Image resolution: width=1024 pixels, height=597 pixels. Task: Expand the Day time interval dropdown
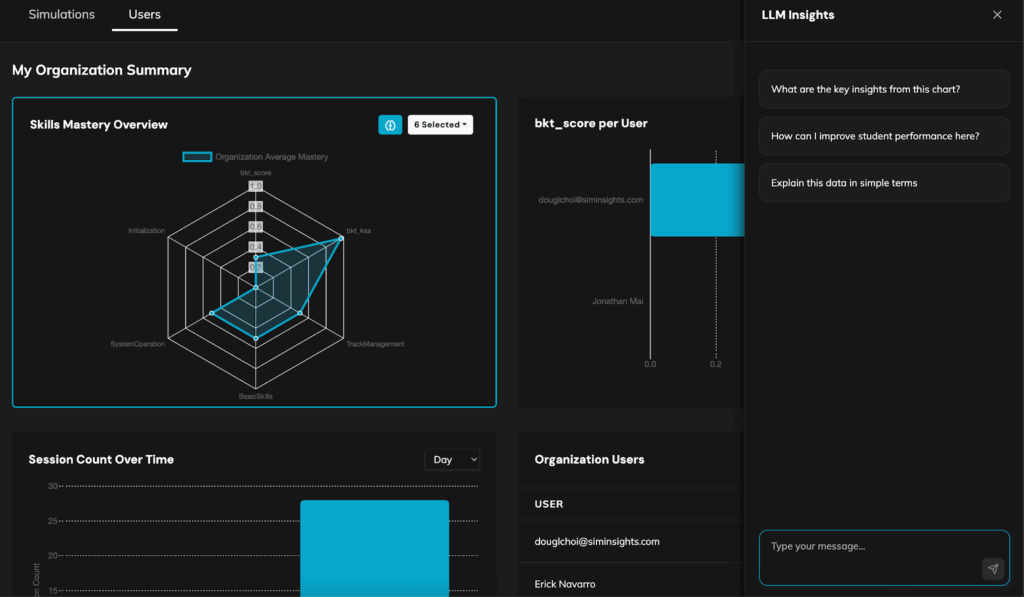tap(452, 460)
